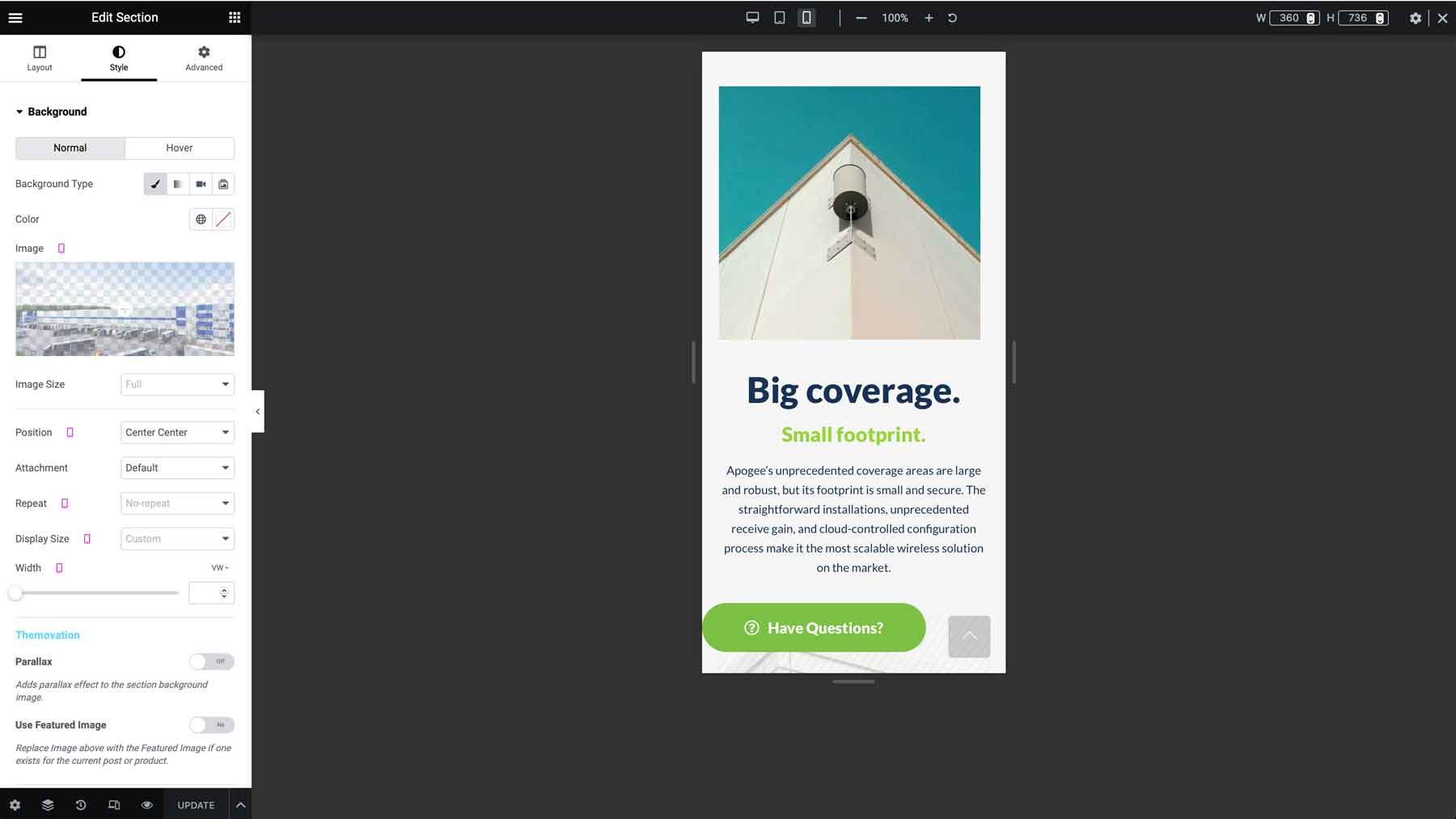Choose the Slideshow background type
This screenshot has height=819, width=1456.
click(x=223, y=184)
